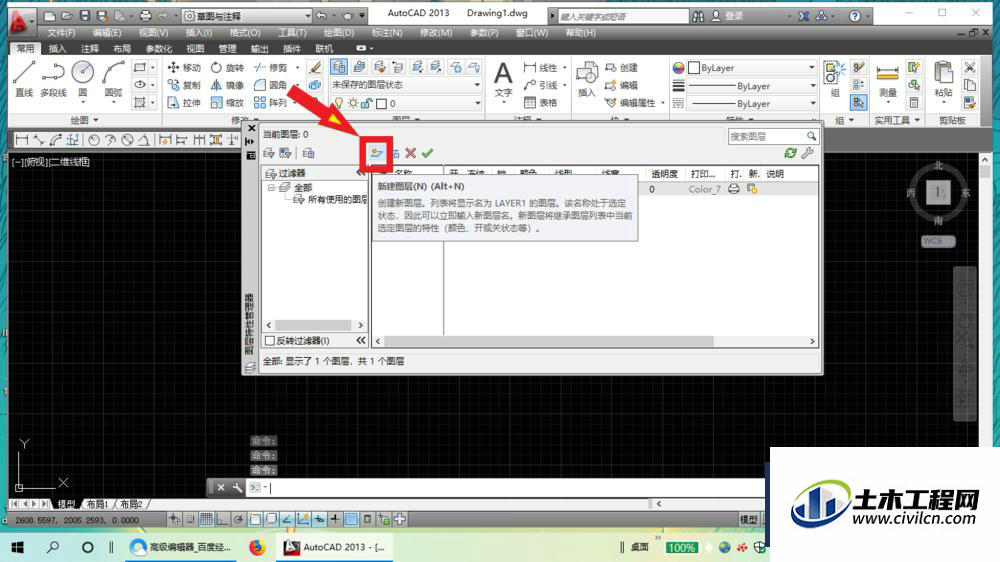Click the new layer icon in layer manager
Viewport: 1000px width, 562px height.
pos(376,153)
